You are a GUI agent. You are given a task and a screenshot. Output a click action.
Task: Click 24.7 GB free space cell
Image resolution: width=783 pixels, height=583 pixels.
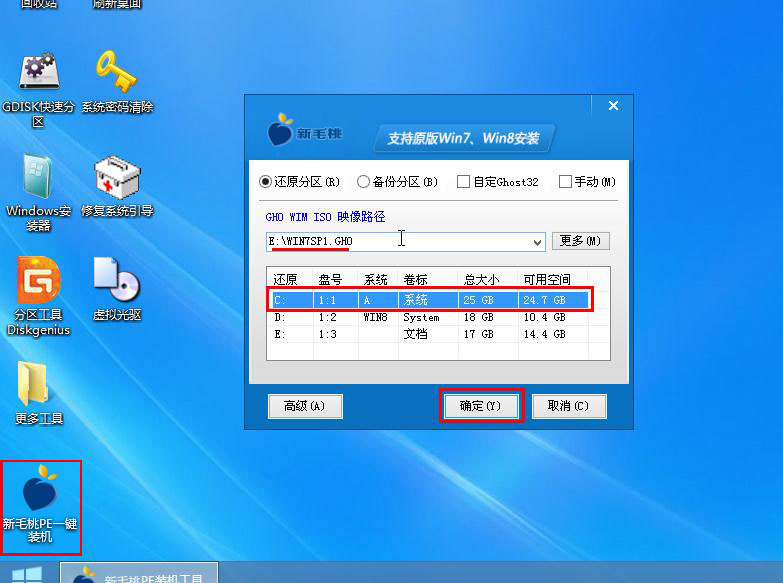click(544, 300)
